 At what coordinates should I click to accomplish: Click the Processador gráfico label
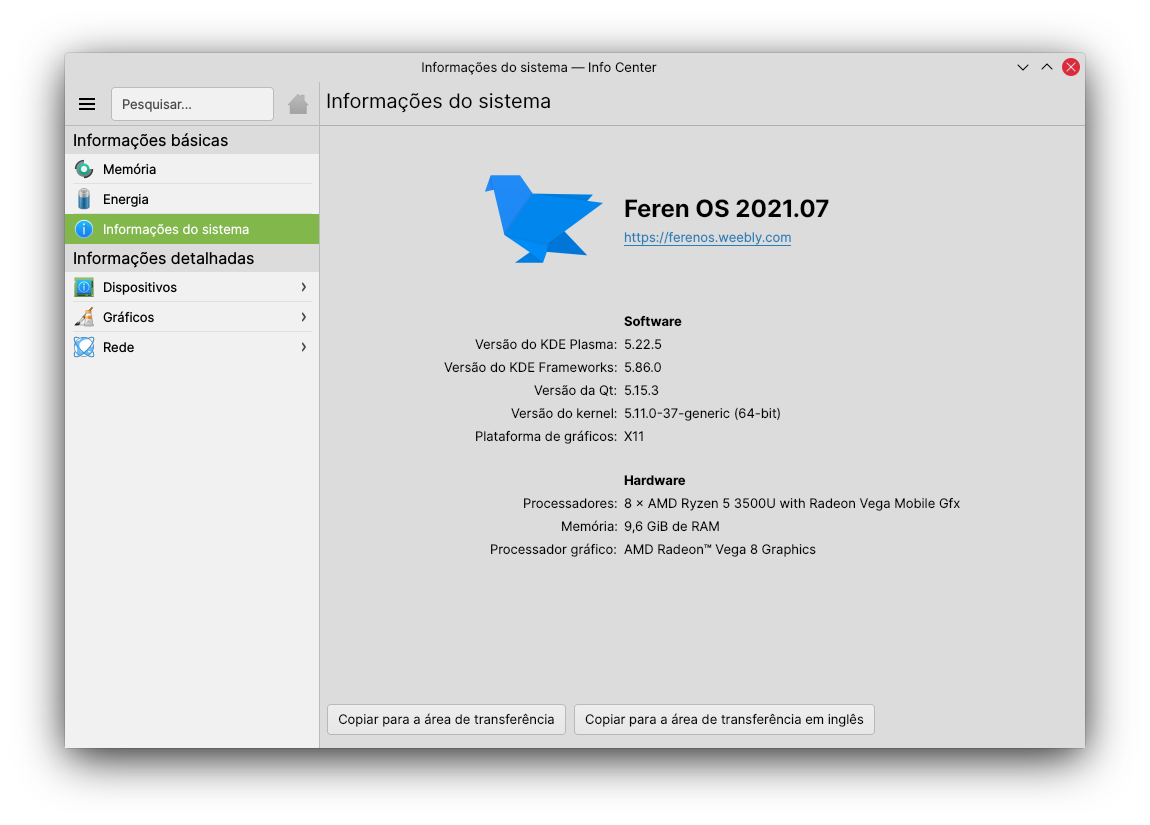553,550
